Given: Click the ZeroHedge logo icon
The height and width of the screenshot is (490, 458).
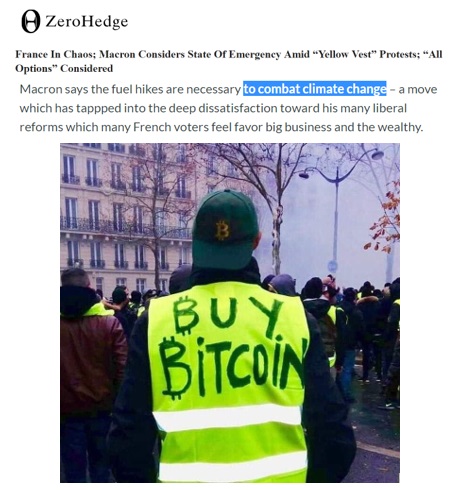Looking at the screenshot, I should tap(31, 21).
